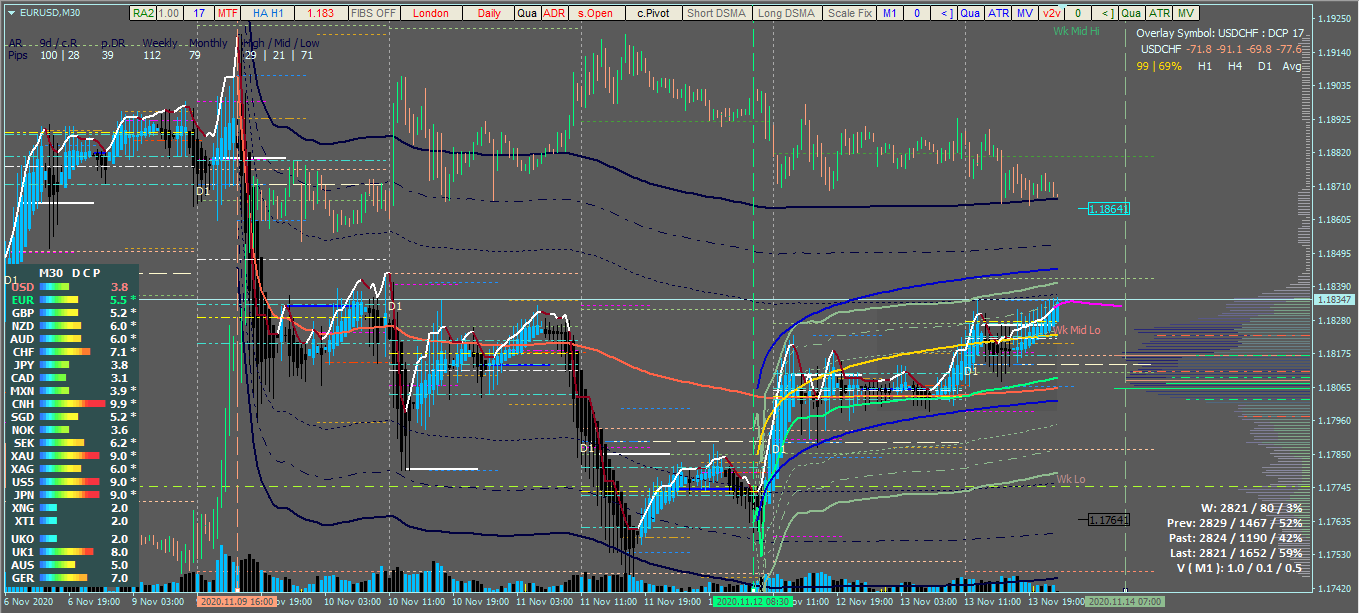
Task: Click the c.Pivot button
Action: click(x=654, y=13)
